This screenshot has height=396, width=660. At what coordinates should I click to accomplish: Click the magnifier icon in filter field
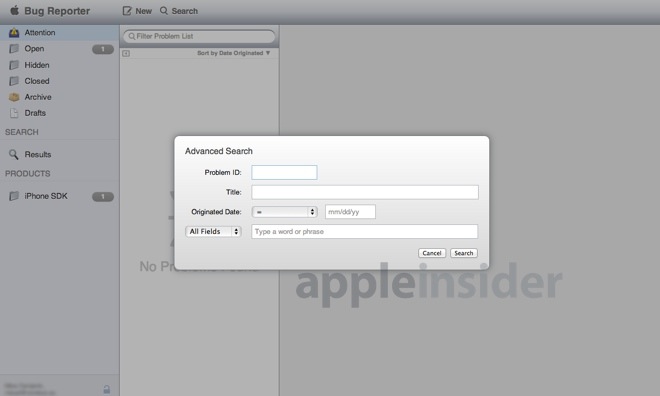pos(132,37)
